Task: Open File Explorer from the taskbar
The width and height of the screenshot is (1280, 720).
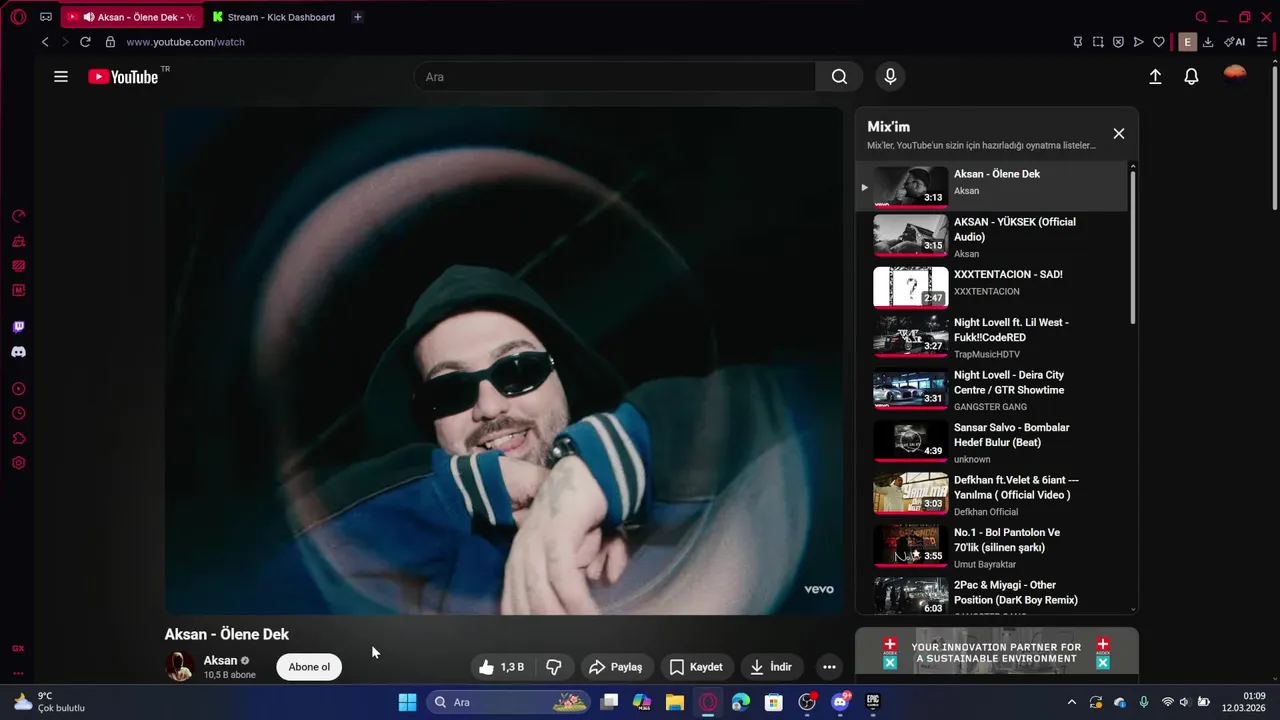Action: (675, 702)
